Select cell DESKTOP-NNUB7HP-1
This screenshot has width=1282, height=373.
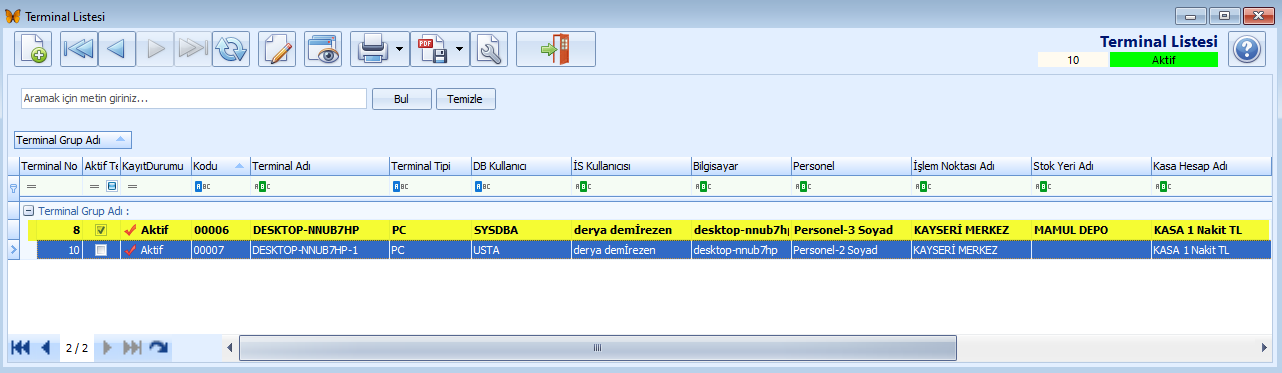pos(319,250)
